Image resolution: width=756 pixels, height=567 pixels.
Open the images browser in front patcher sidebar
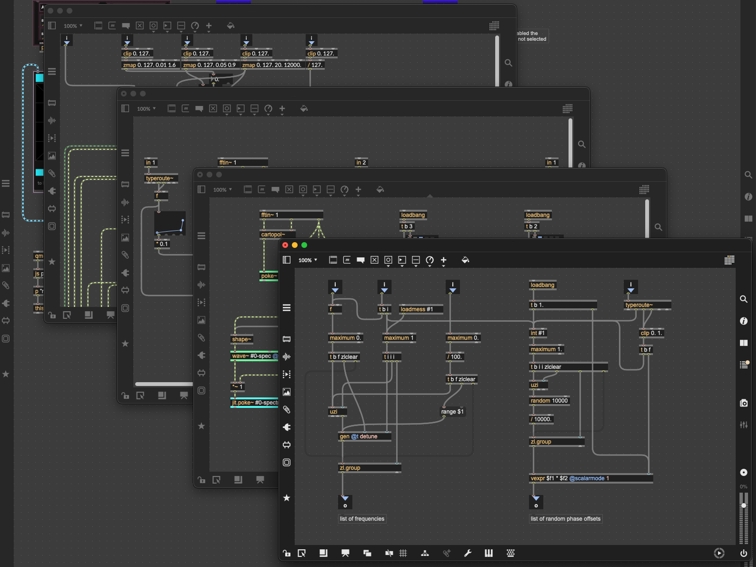(287, 392)
